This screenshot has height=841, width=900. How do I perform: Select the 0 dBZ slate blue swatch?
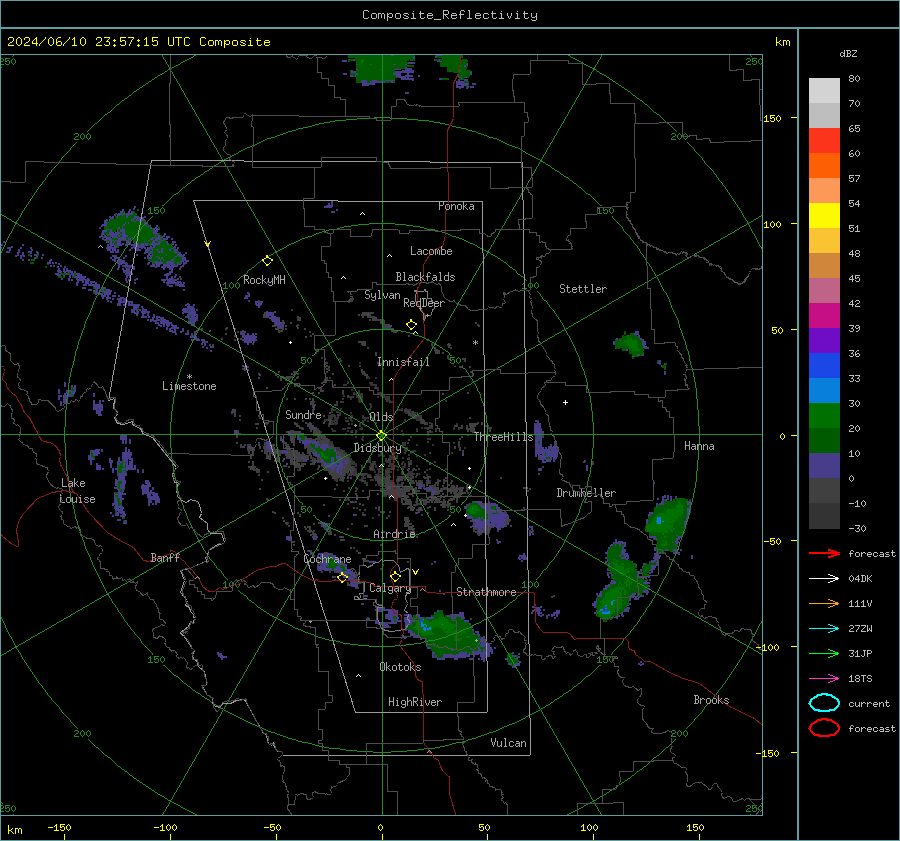[x=824, y=466]
